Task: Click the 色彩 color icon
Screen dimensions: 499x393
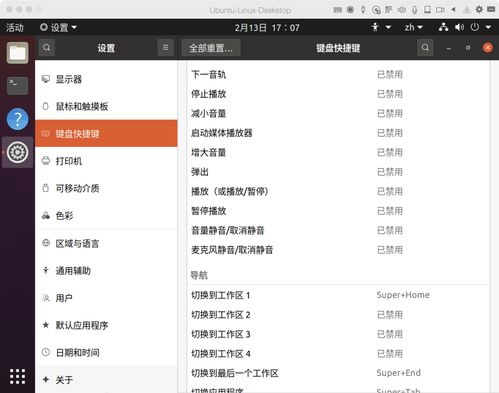Action: point(46,216)
